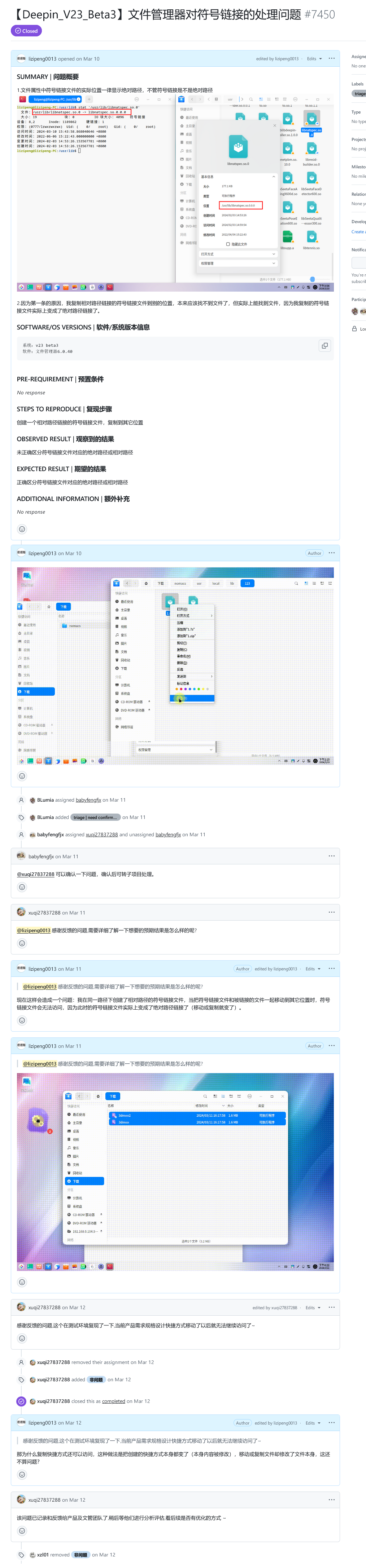Open the 3dmoco file list screenshot
This screenshot has height=1568, width=366.
(175, 1172)
